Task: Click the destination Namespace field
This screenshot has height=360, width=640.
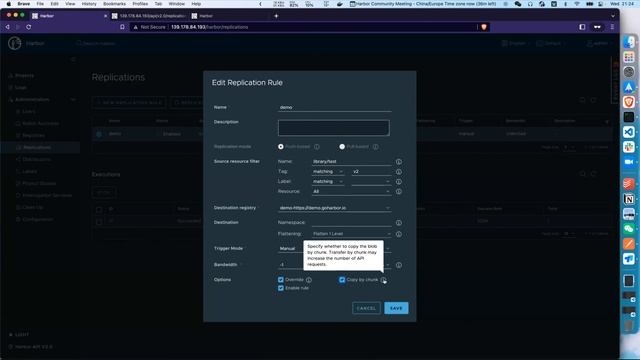Action: (x=351, y=223)
